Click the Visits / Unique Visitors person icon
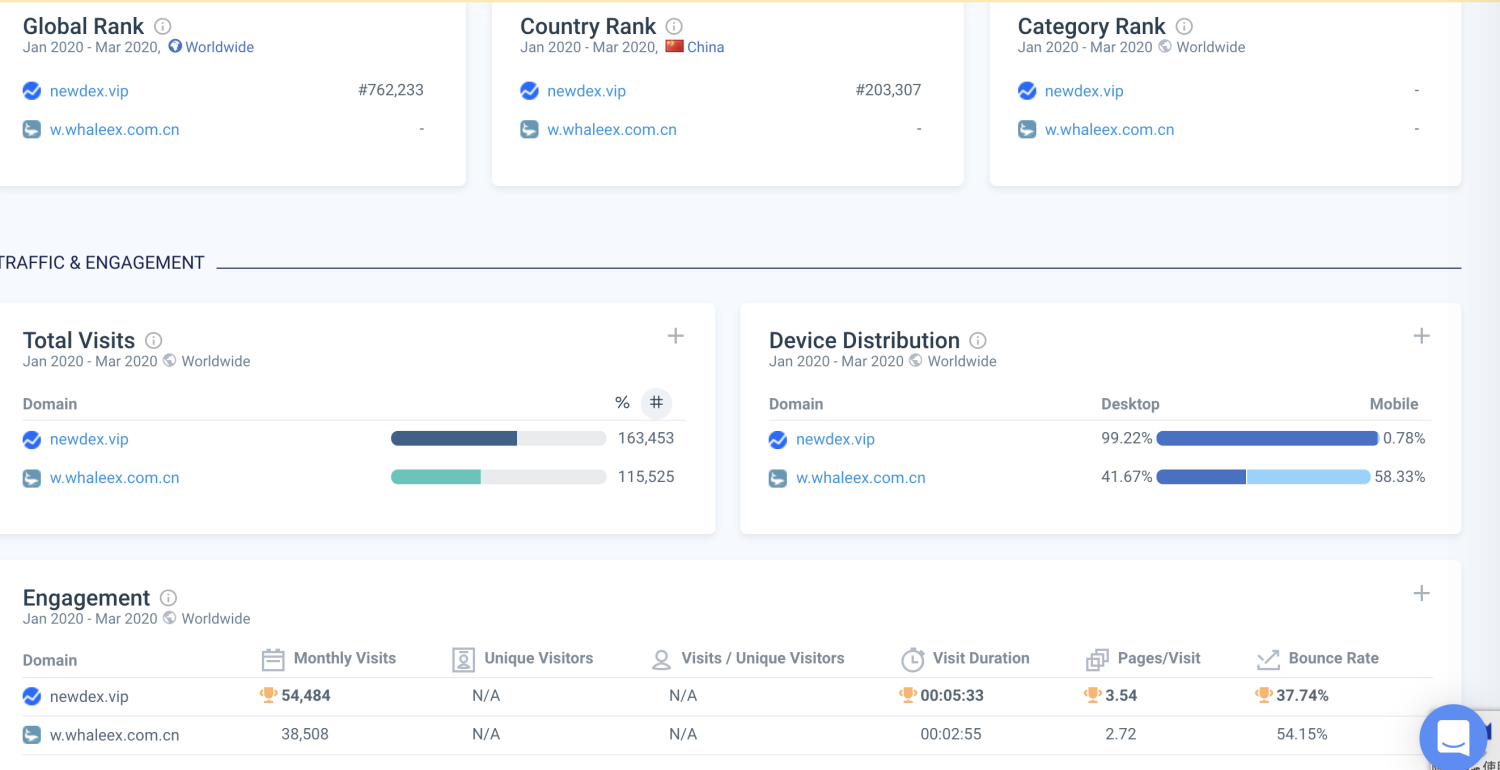The height and width of the screenshot is (770, 1500). (661, 660)
